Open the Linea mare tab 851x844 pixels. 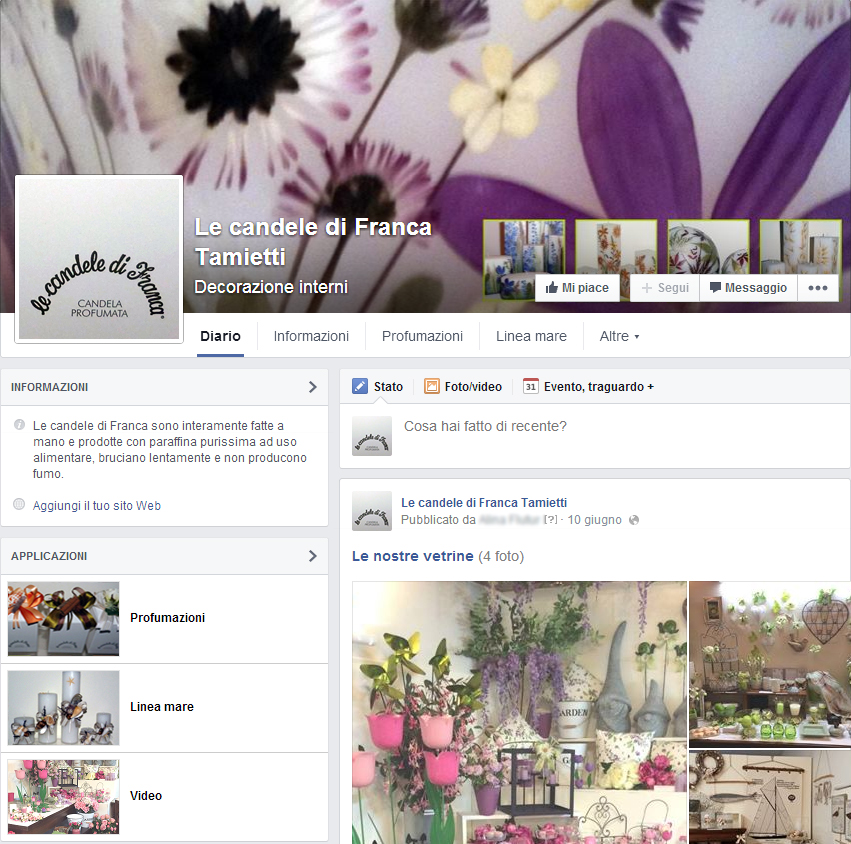(x=531, y=337)
